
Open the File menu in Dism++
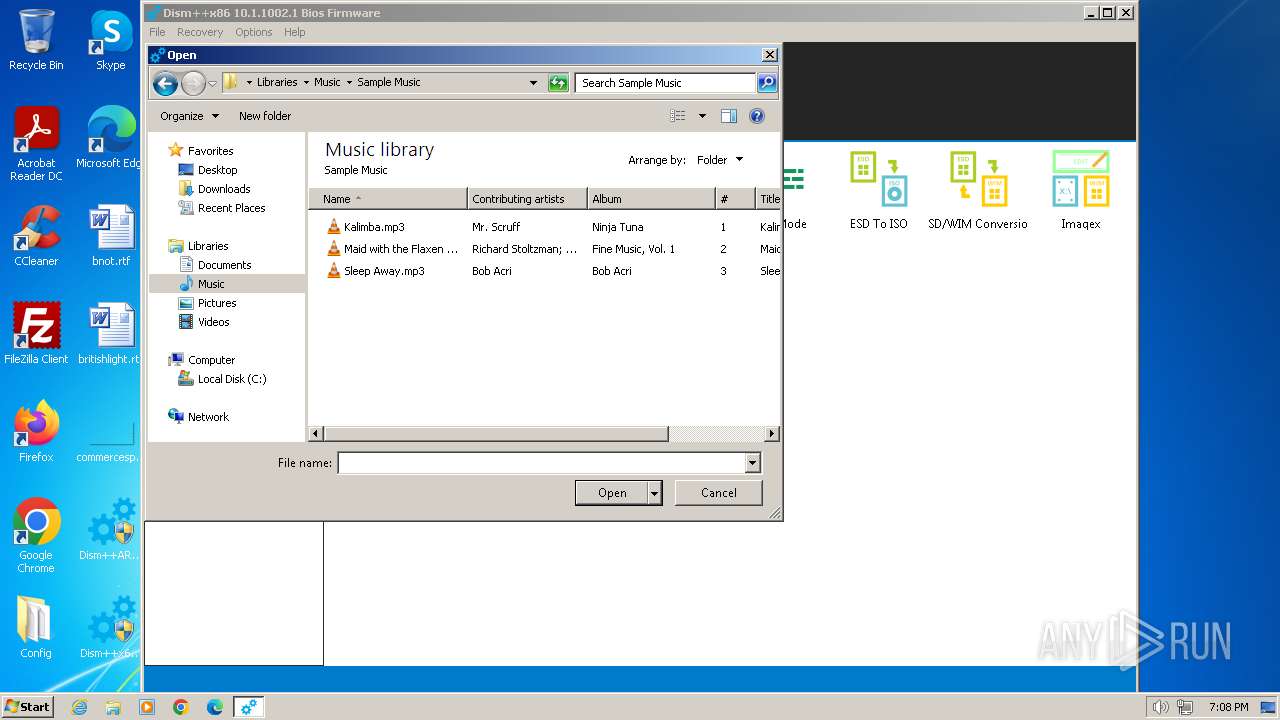click(x=157, y=32)
